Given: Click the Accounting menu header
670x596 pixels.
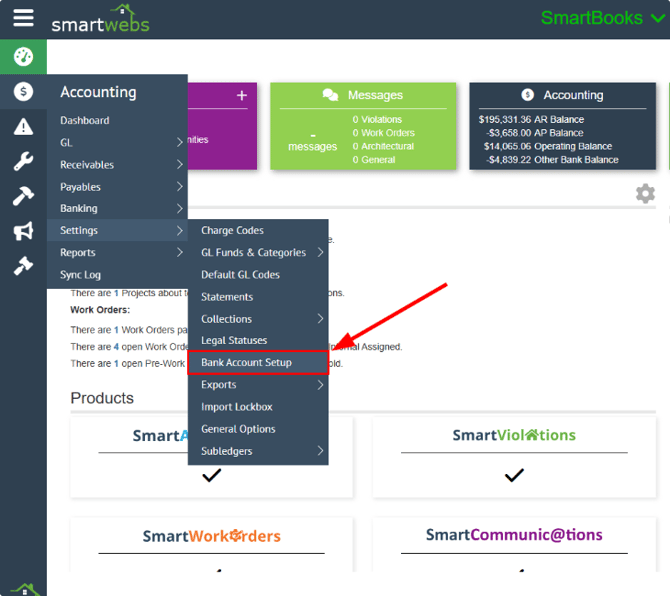Looking at the screenshot, I should (x=98, y=92).
